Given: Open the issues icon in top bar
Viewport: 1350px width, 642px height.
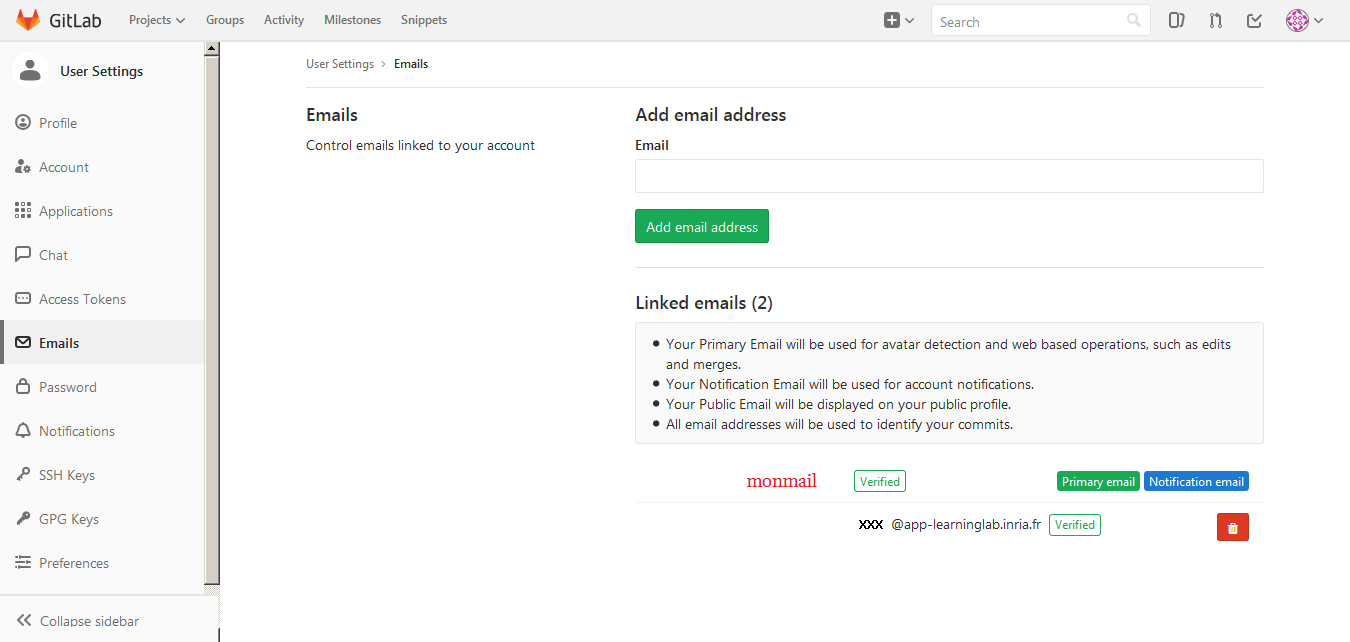Looking at the screenshot, I should click(1177, 20).
